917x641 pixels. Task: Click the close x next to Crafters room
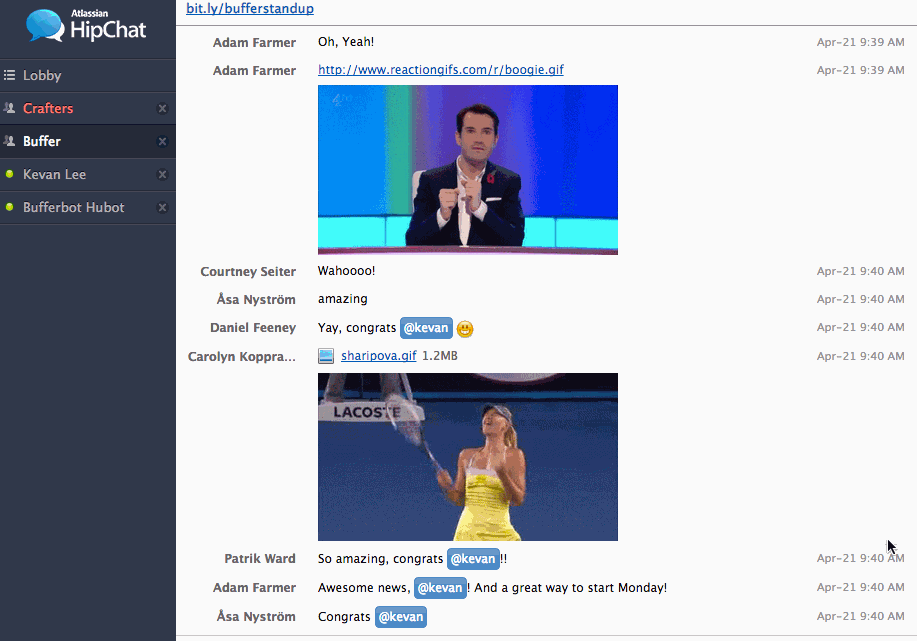[x=162, y=108]
